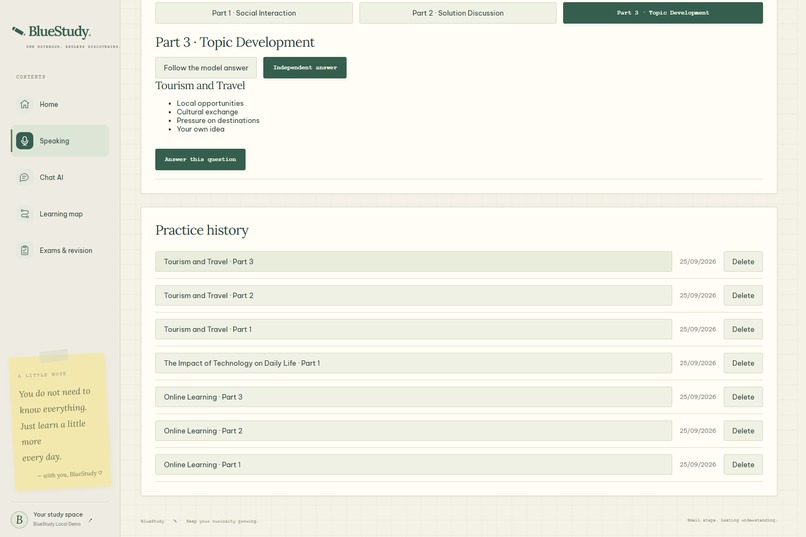This screenshot has width=806, height=537.
Task: Delete Online Learning Part 1 entry
Action: (743, 465)
